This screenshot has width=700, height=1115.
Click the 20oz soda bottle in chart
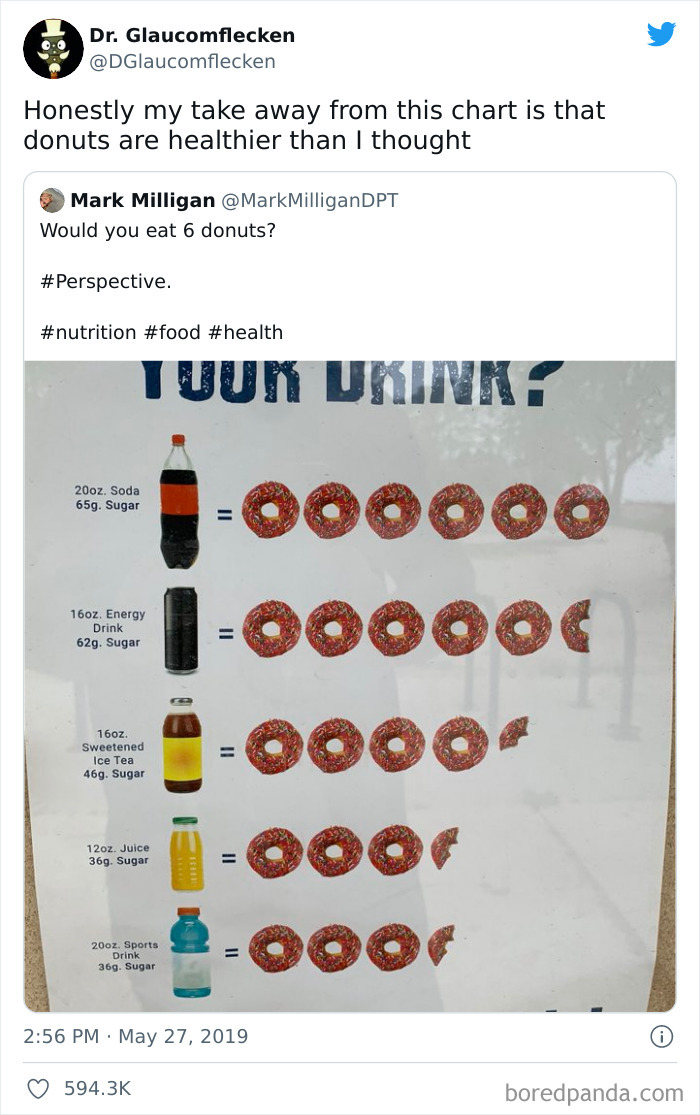pyautogui.click(x=180, y=501)
